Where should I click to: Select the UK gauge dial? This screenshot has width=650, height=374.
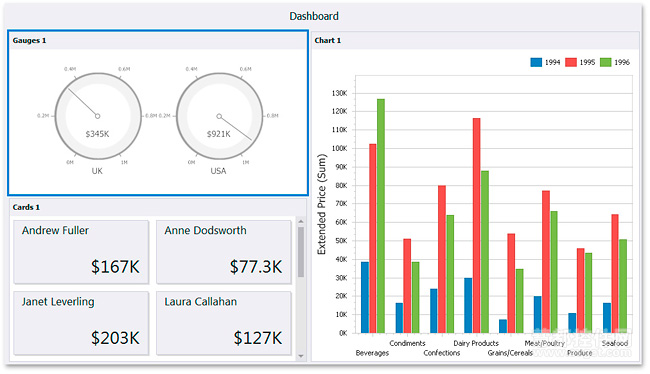coord(98,116)
